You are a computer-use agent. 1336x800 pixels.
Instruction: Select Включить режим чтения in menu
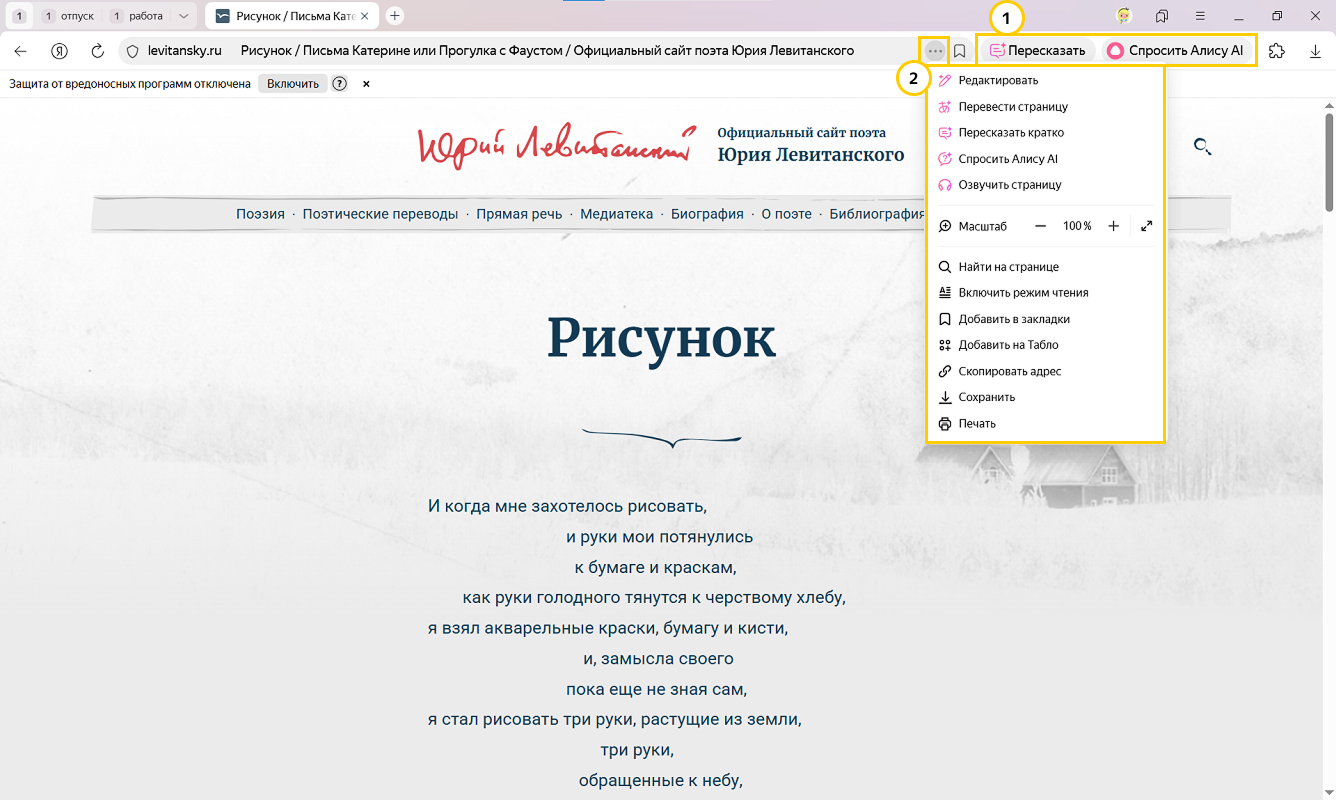point(1022,293)
